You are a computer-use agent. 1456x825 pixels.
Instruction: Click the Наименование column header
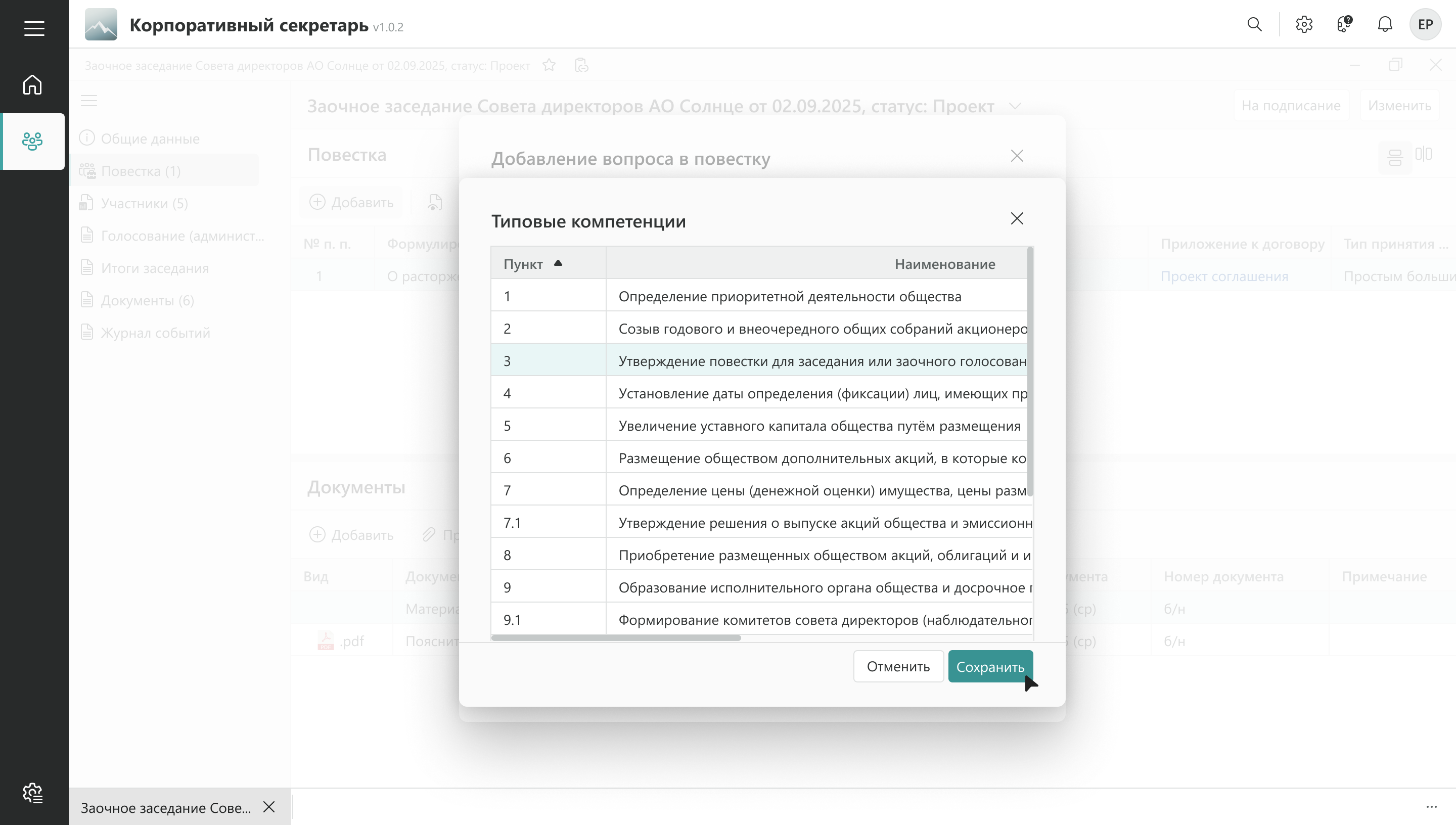[x=944, y=263]
